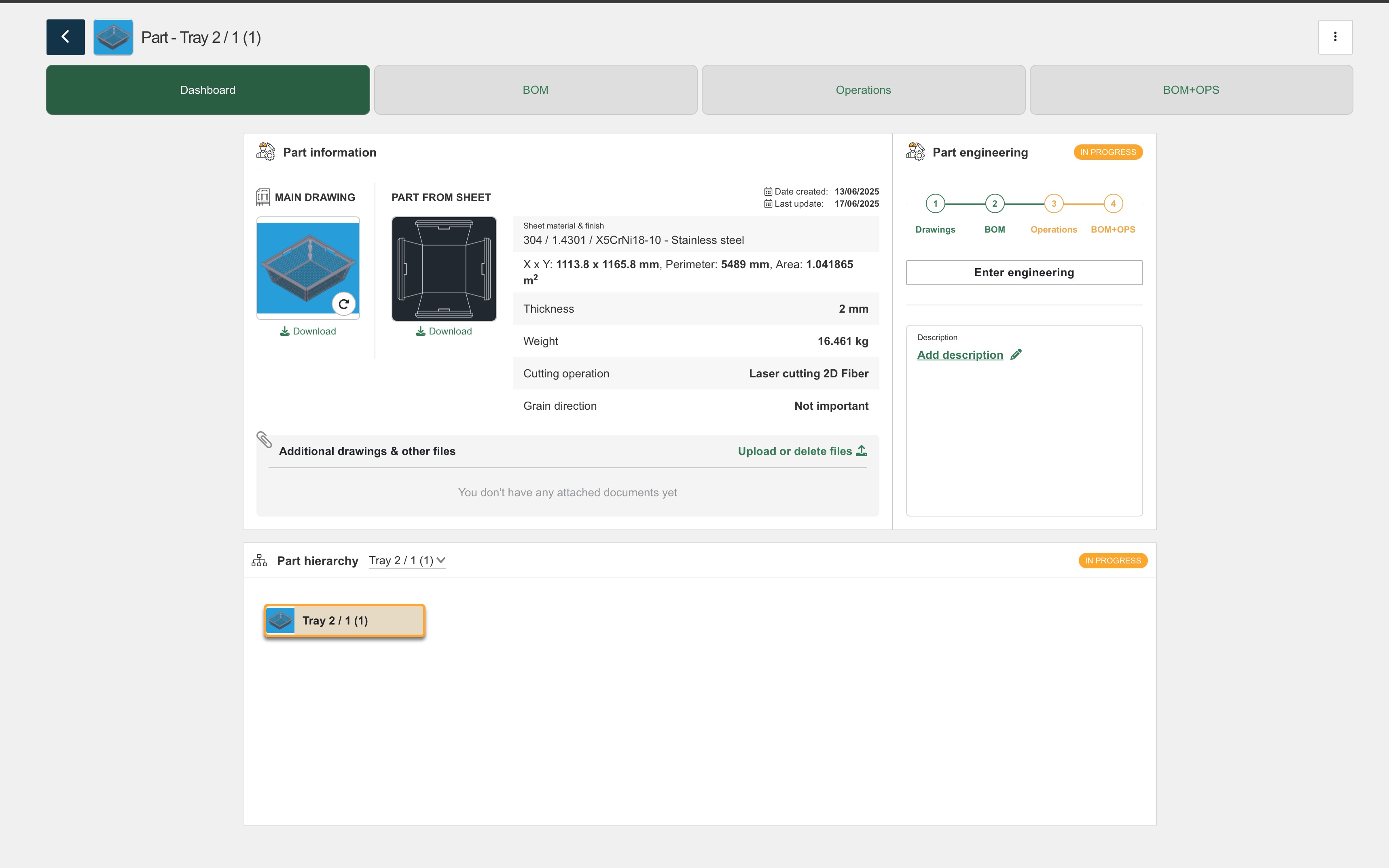Switch to the Operations tab

coord(863,90)
